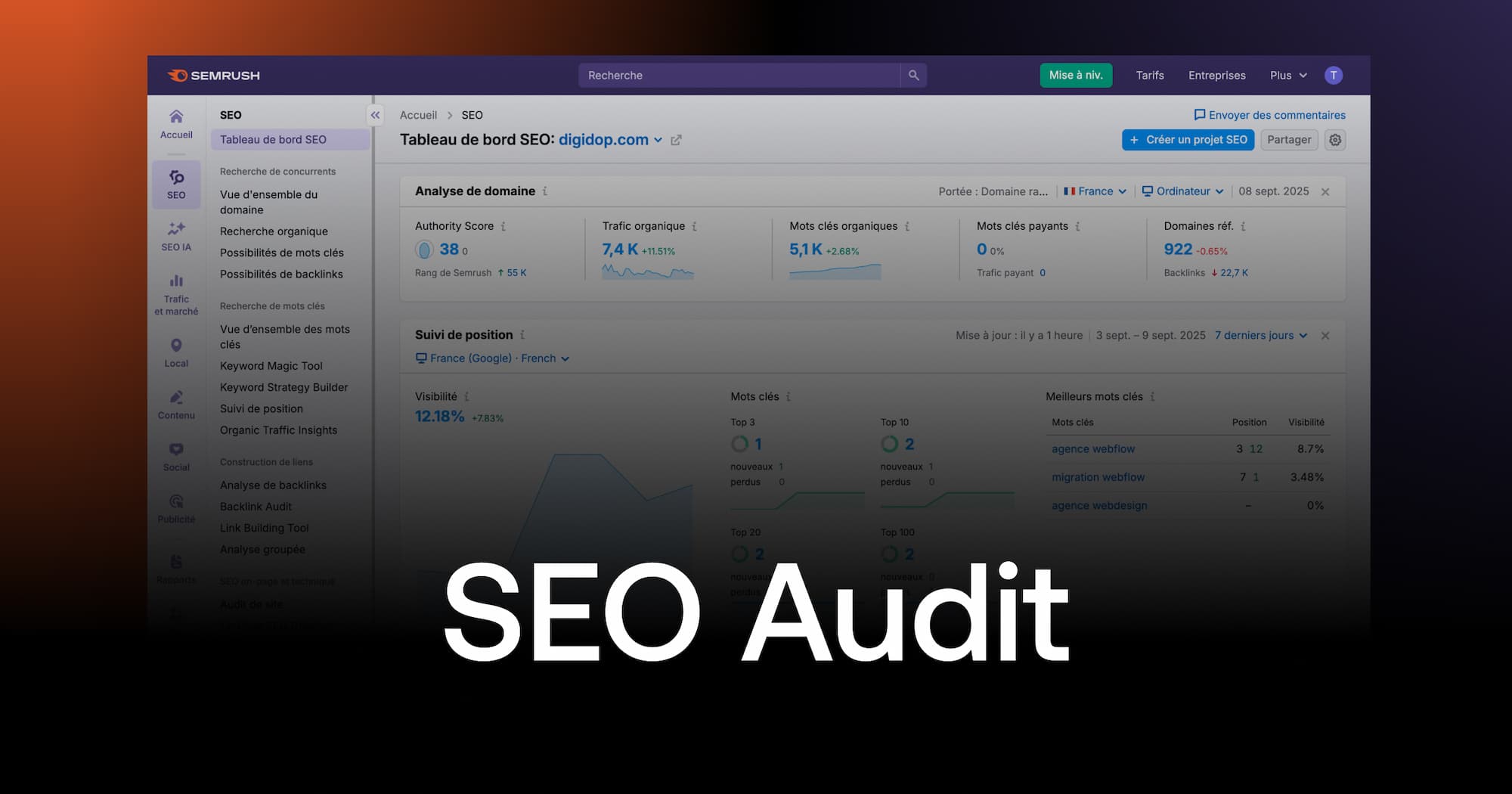This screenshot has width=1512, height=794.
Task: Open digidop.com in new tab via external link icon
Action: pyautogui.click(x=676, y=140)
